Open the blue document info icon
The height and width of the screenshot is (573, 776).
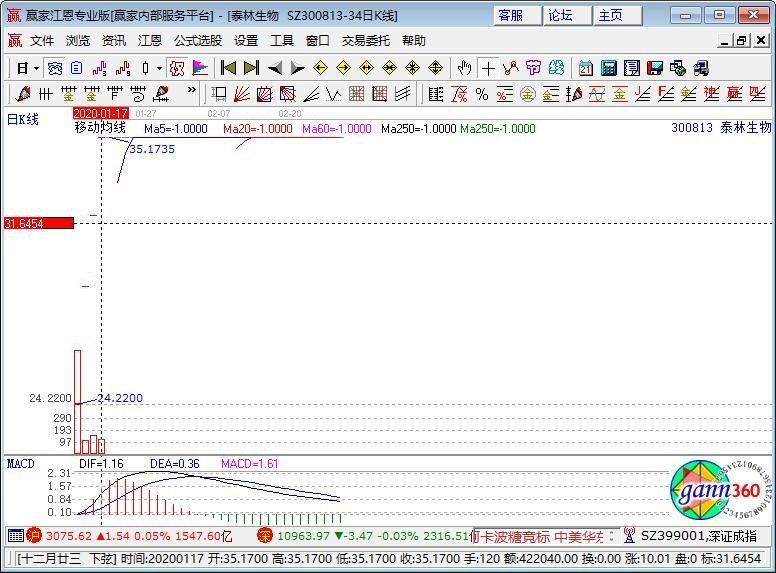coord(76,68)
